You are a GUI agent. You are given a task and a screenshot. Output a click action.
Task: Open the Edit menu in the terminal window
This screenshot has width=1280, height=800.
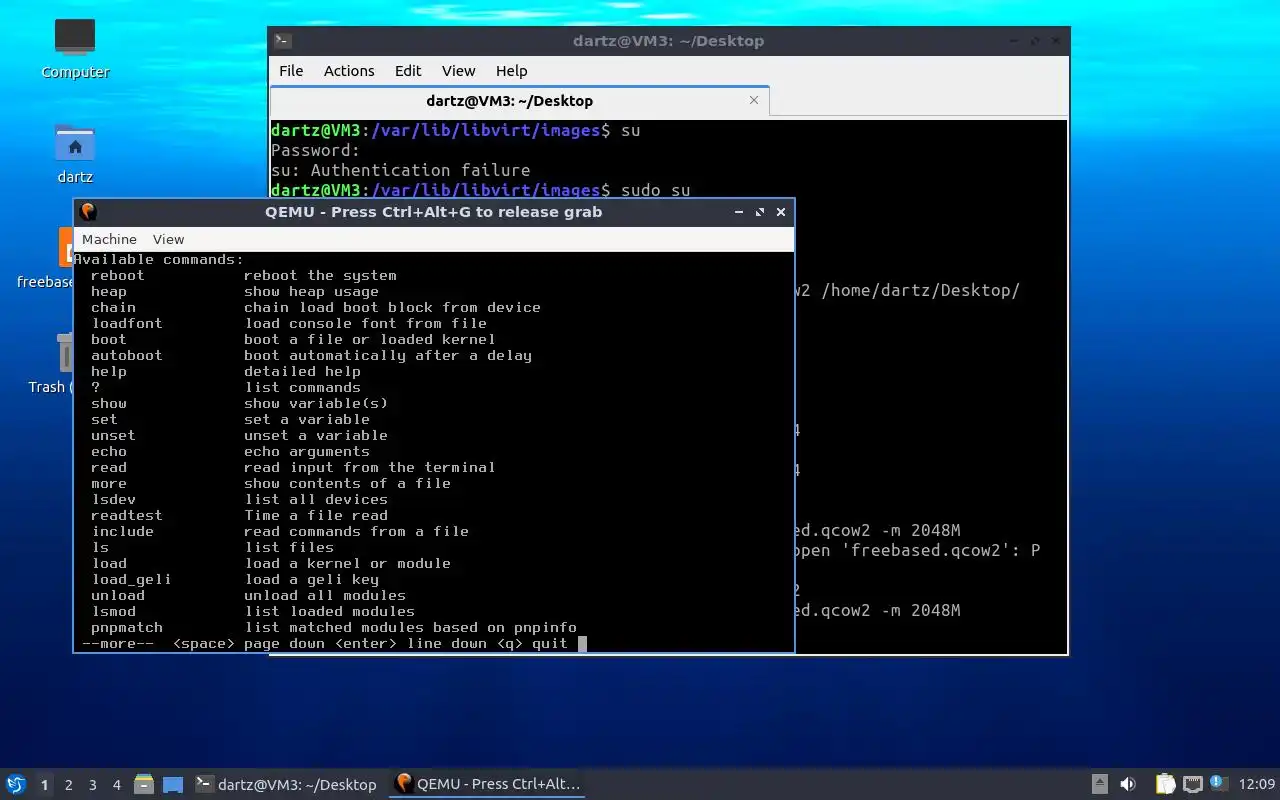point(408,71)
